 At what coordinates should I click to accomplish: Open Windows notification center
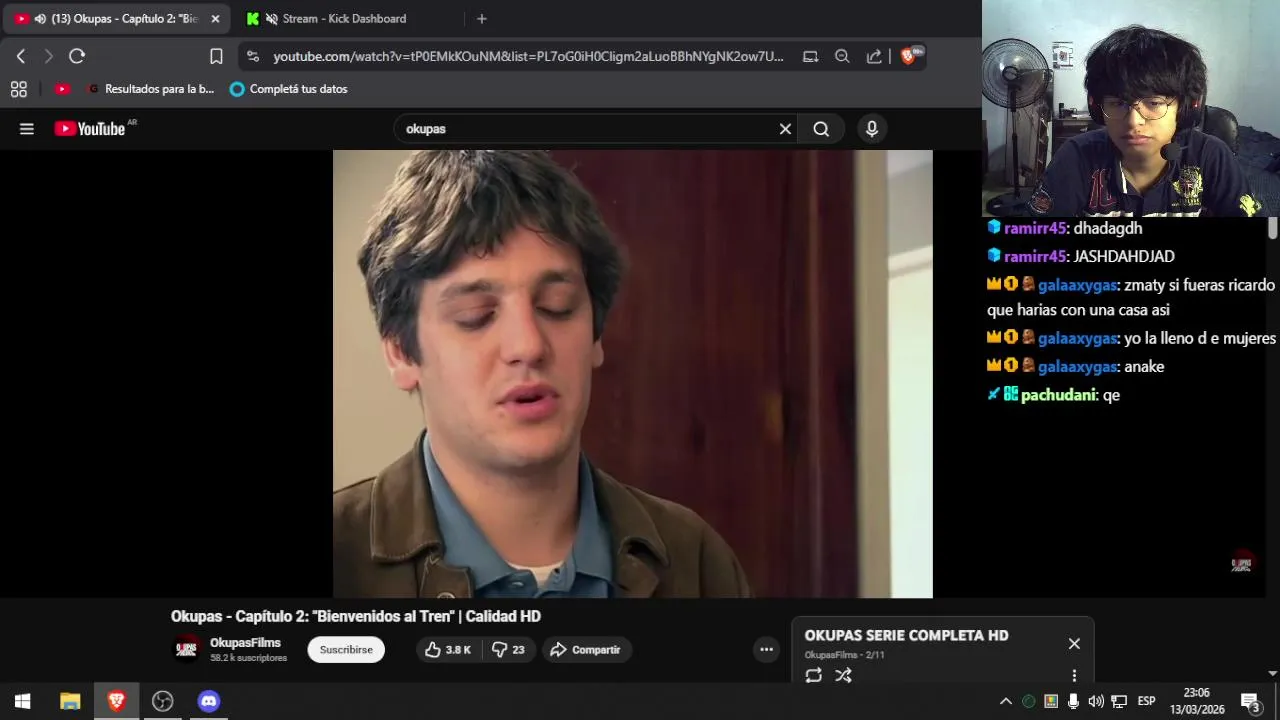click(1251, 702)
